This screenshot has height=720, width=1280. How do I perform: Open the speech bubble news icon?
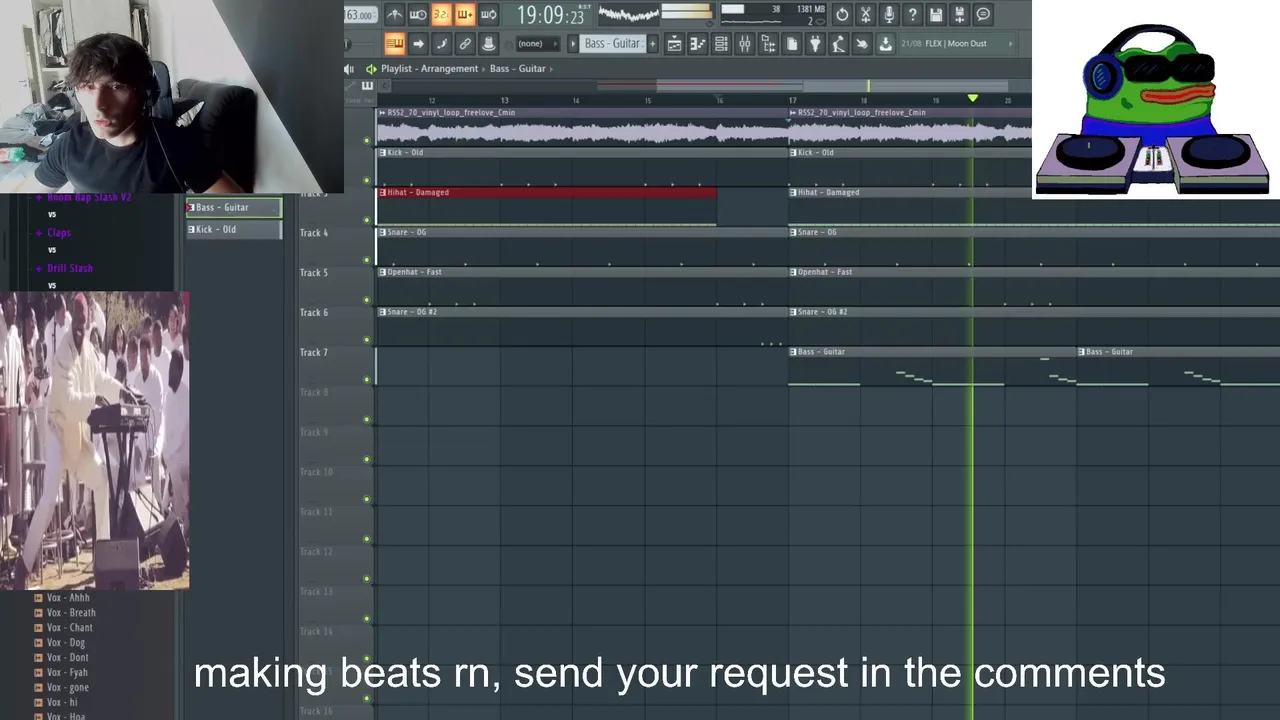(983, 15)
